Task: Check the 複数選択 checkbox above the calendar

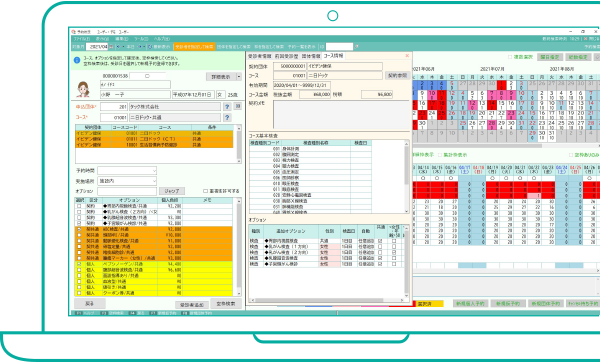Action: tap(510, 57)
